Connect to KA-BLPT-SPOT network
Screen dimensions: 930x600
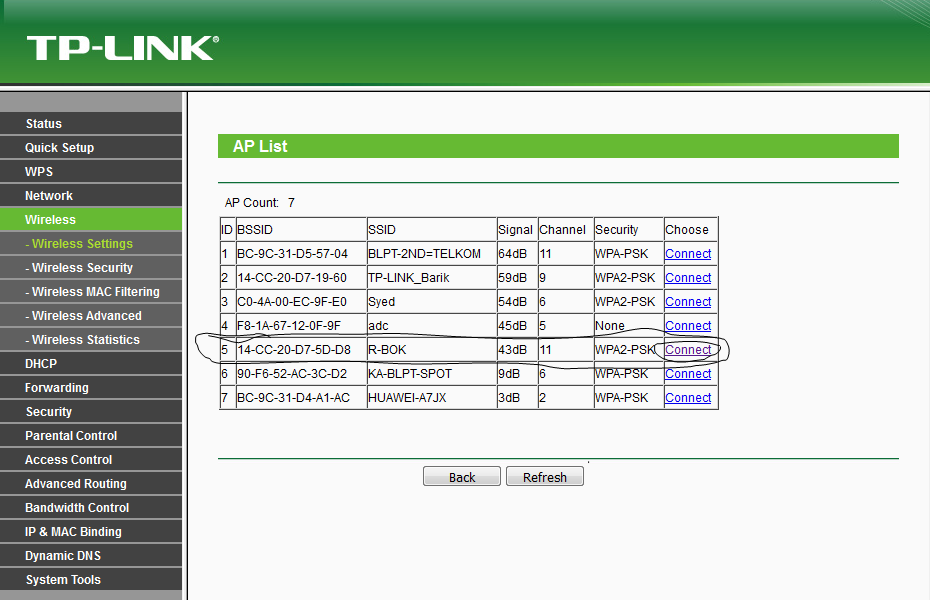(688, 374)
